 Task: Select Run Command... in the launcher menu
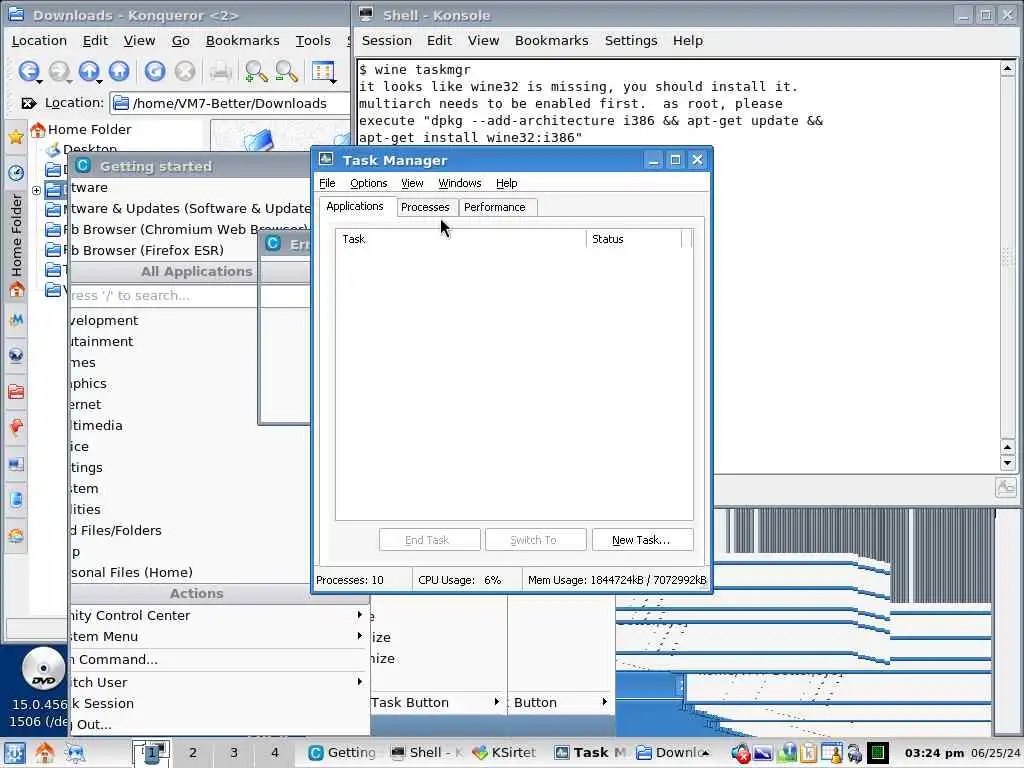[x=219, y=659]
